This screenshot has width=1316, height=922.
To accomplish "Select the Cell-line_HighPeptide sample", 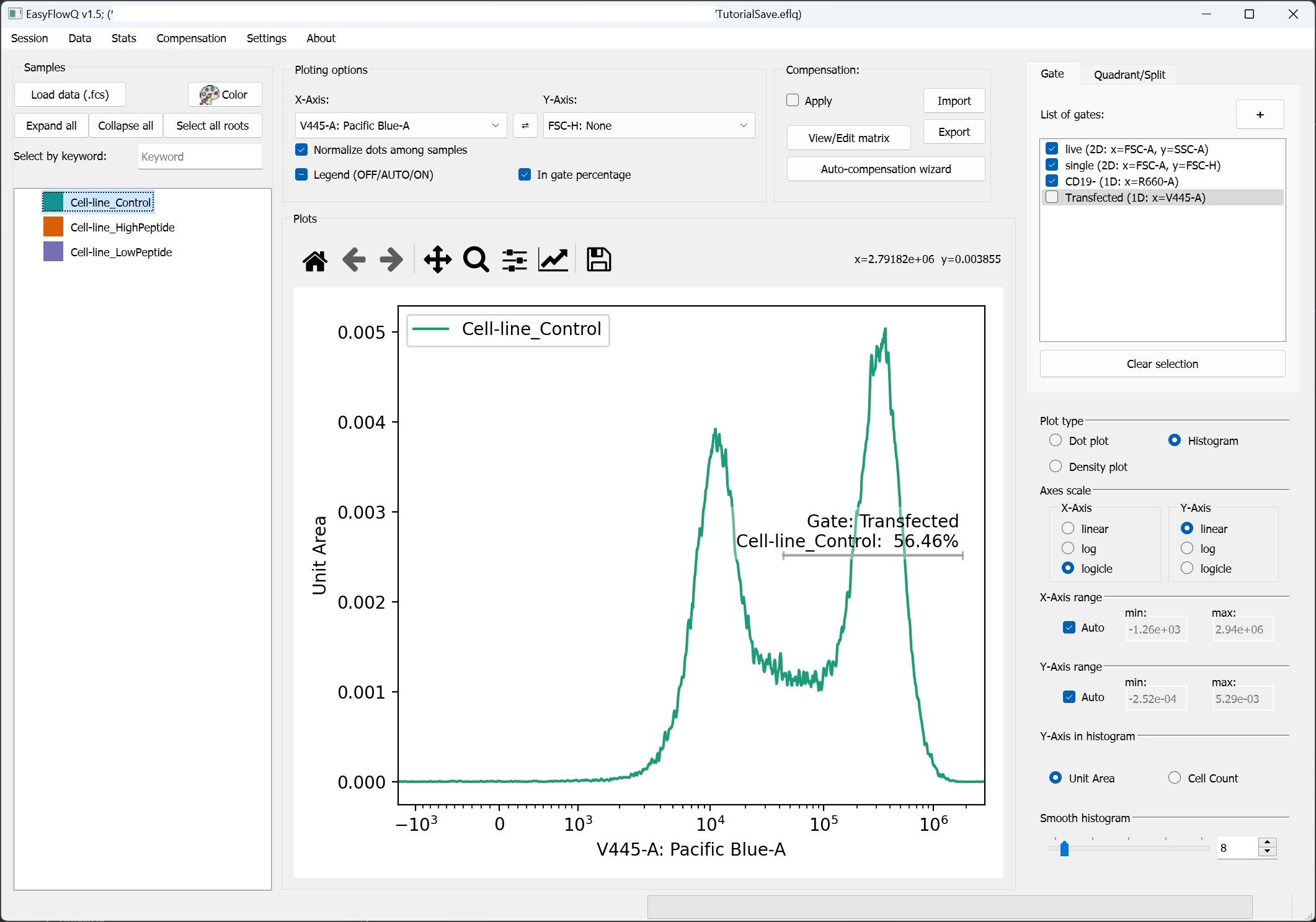I will point(122,227).
